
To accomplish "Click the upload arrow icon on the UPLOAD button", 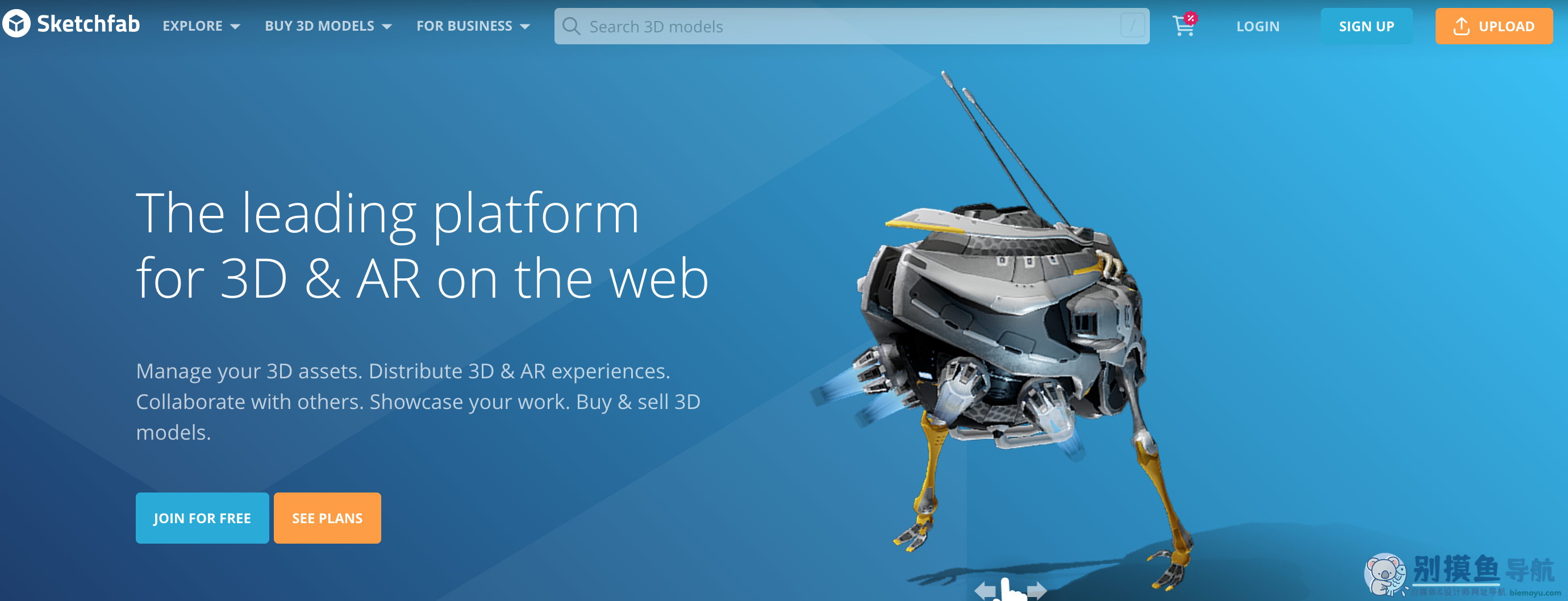I will [x=1460, y=25].
